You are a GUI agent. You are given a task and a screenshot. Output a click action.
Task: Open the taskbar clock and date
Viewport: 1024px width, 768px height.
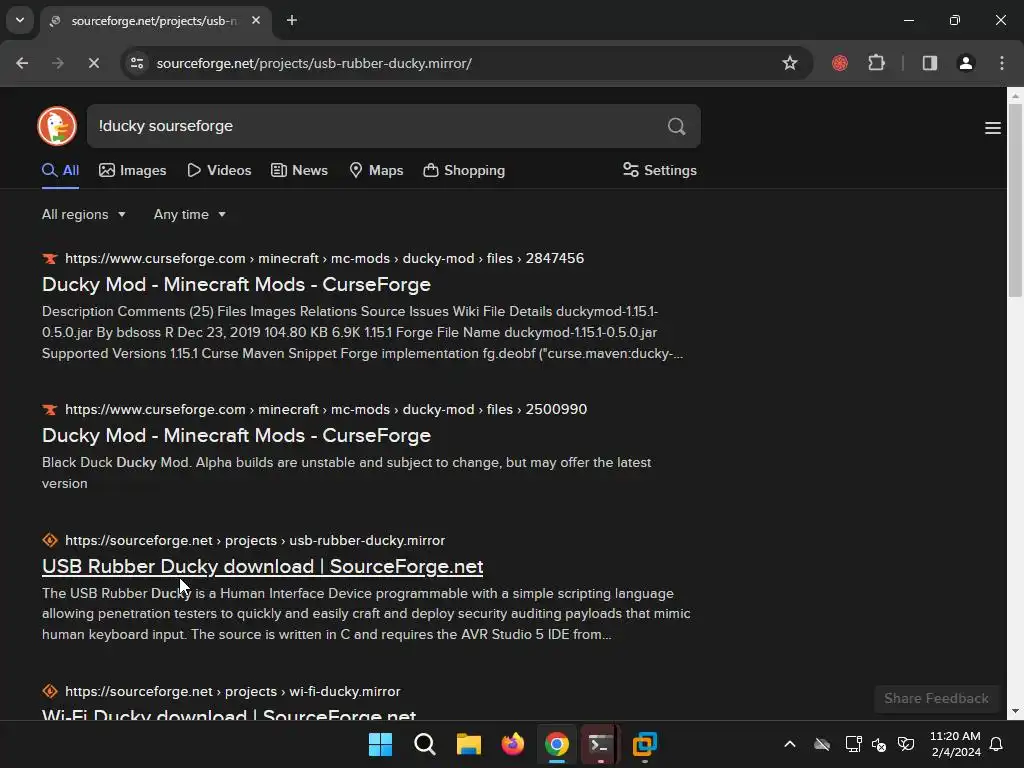955,744
